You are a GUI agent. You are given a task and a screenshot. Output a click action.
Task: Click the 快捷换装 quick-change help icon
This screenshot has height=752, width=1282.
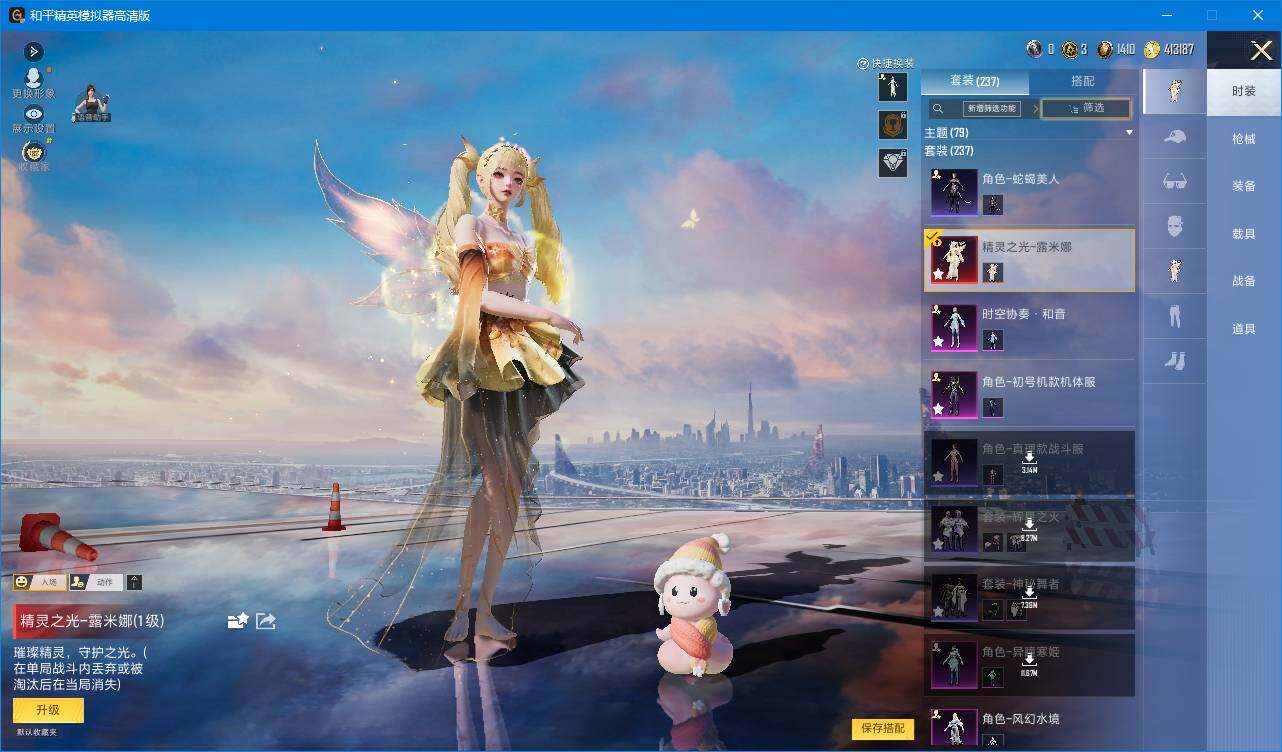[863, 64]
